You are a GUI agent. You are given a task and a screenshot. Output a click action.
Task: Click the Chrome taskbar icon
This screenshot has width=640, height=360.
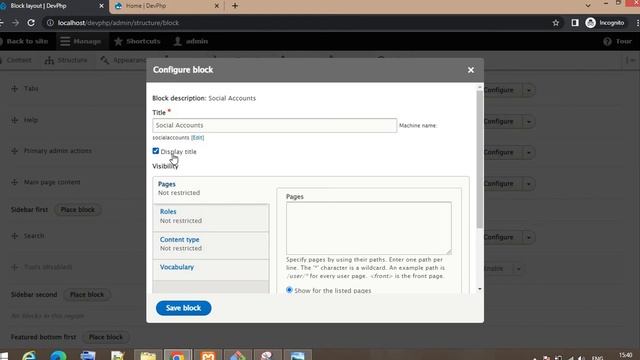coord(177,356)
